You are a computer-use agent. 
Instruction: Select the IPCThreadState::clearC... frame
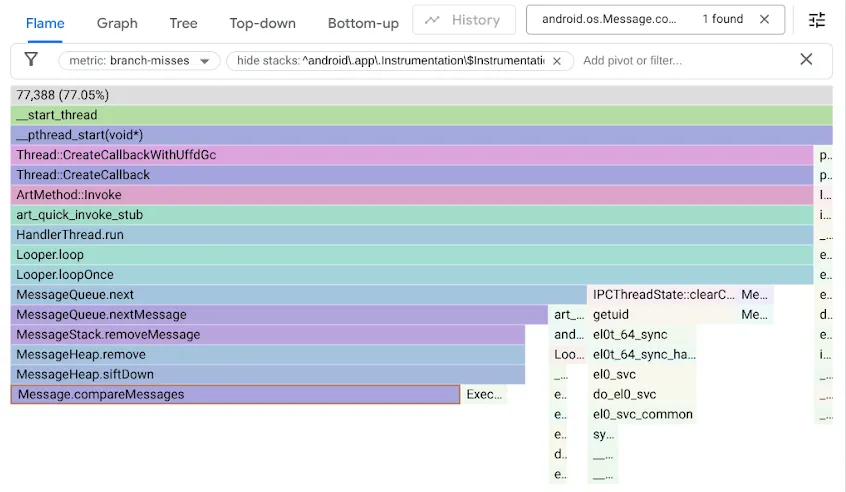(x=662, y=295)
